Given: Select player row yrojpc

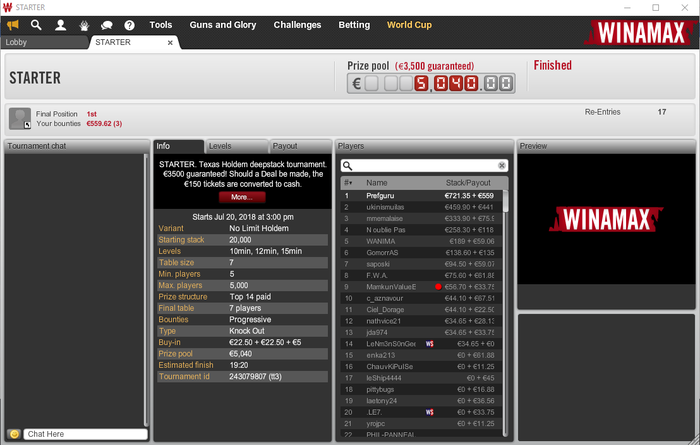Looking at the screenshot, I should (421, 423).
